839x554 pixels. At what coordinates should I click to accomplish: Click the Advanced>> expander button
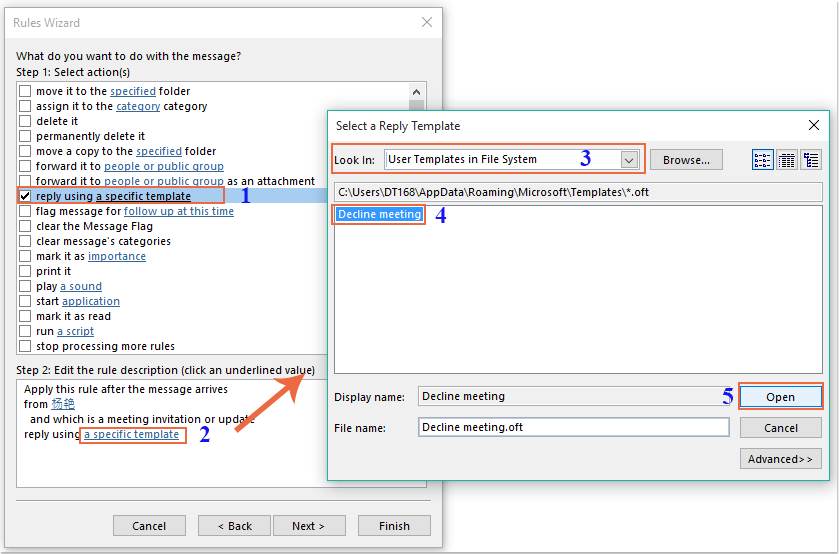click(x=780, y=459)
